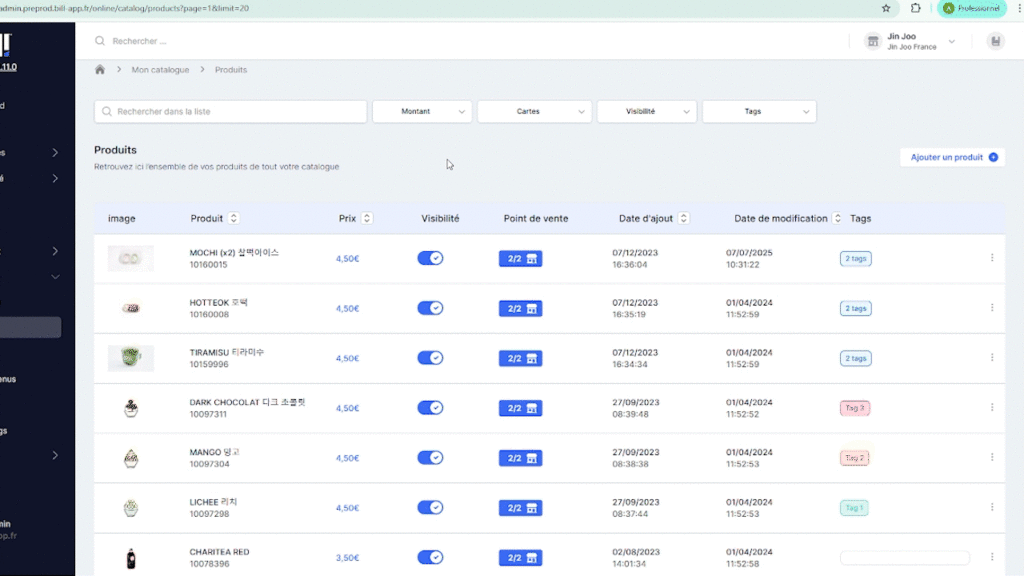Open three-dot menu for MOCHI row
This screenshot has width=1024, height=576.
pos(992,258)
